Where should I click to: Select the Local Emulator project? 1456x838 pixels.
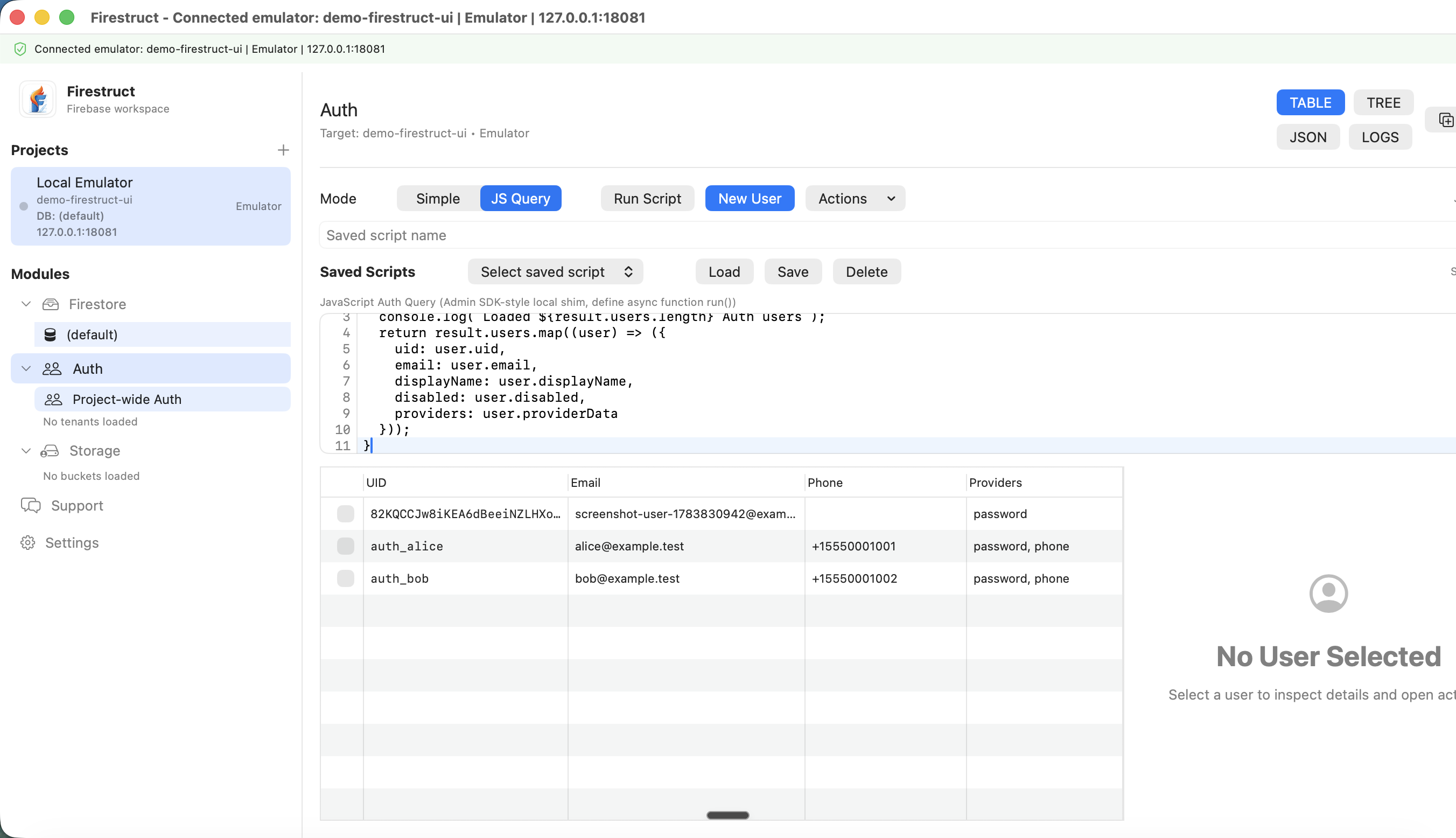151,207
